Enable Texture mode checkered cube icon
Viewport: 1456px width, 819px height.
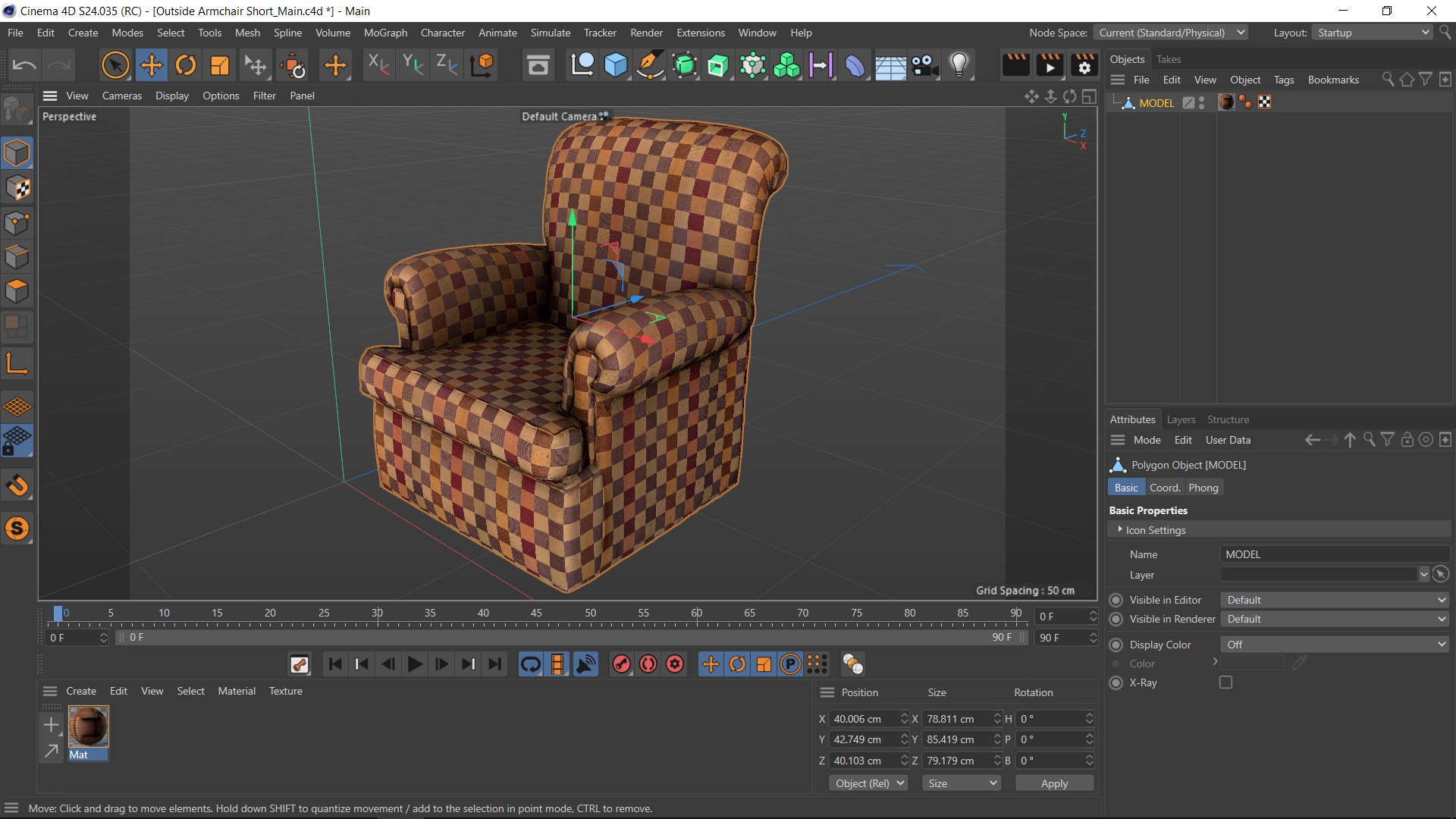point(17,188)
